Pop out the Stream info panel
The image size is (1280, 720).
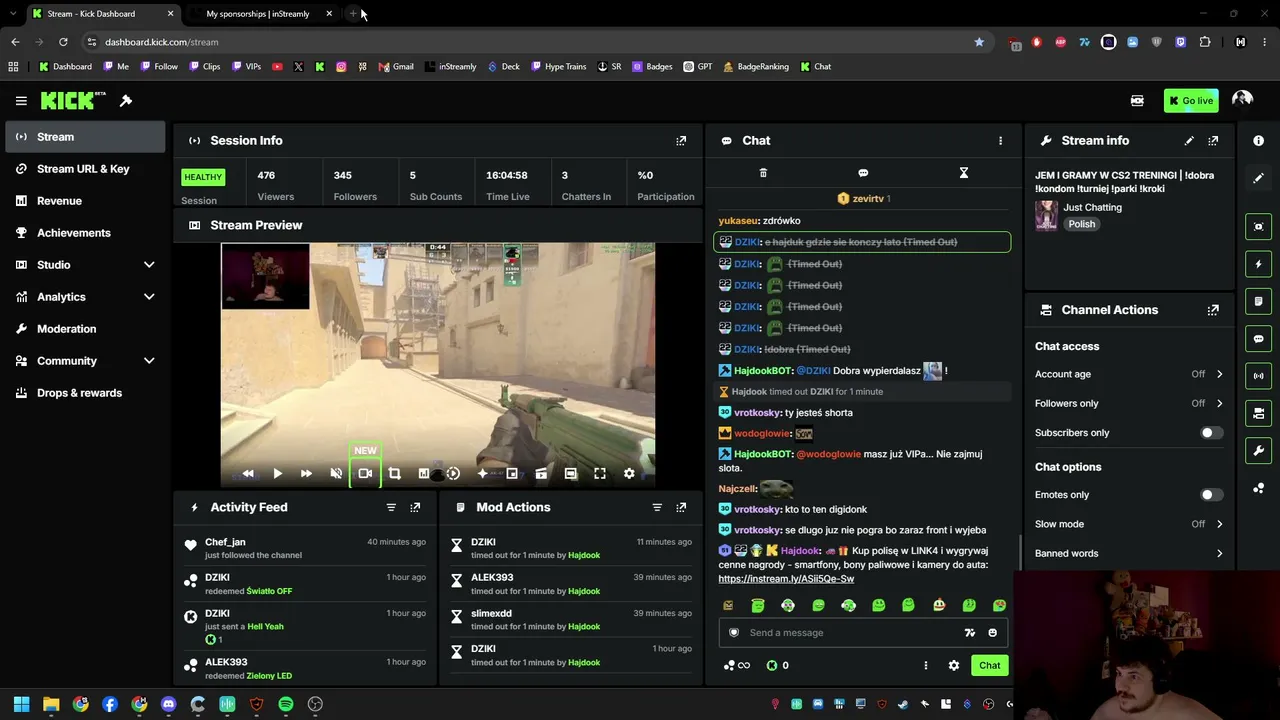[1213, 141]
